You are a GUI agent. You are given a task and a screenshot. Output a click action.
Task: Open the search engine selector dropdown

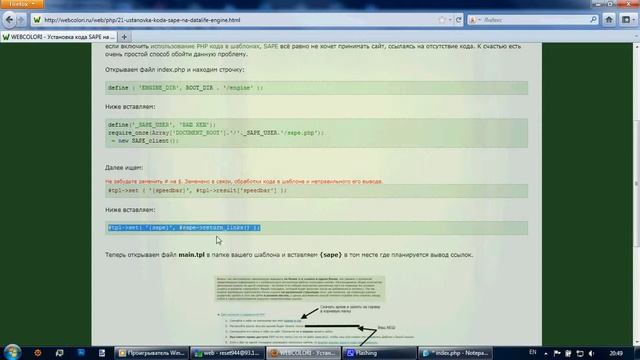tap(474, 20)
